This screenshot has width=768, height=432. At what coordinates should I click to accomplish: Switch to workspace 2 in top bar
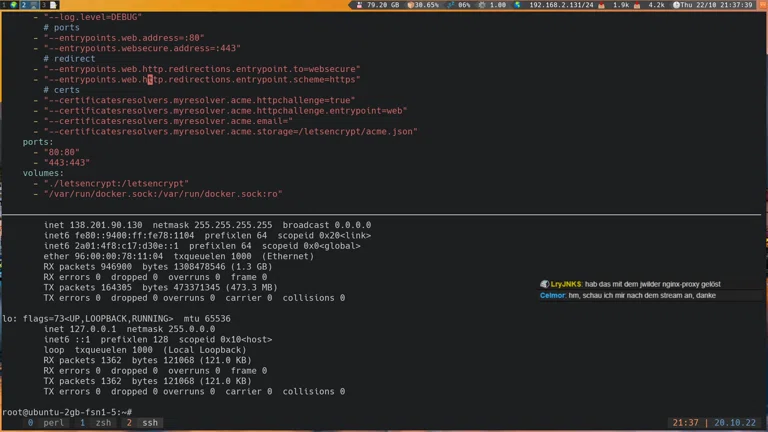24,5
